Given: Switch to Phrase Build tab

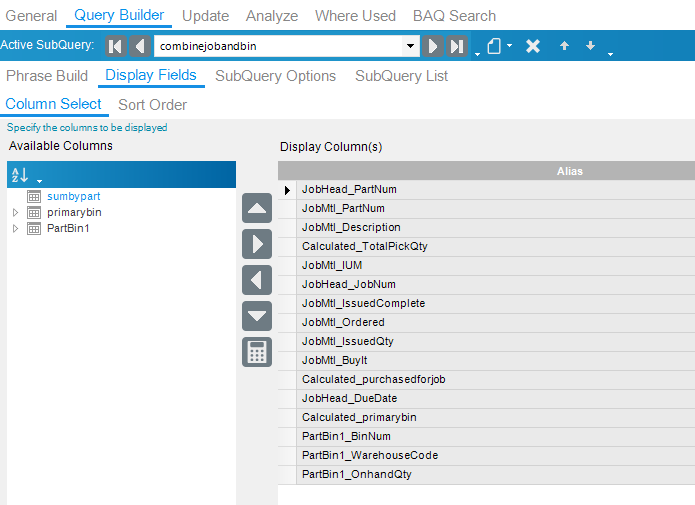Looking at the screenshot, I should point(47,76).
